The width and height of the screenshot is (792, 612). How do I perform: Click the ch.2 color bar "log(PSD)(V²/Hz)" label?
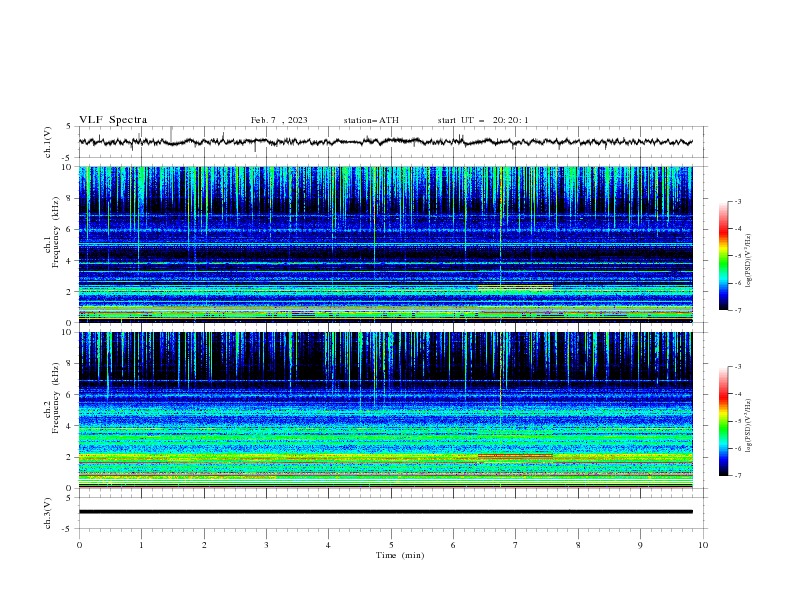click(748, 426)
